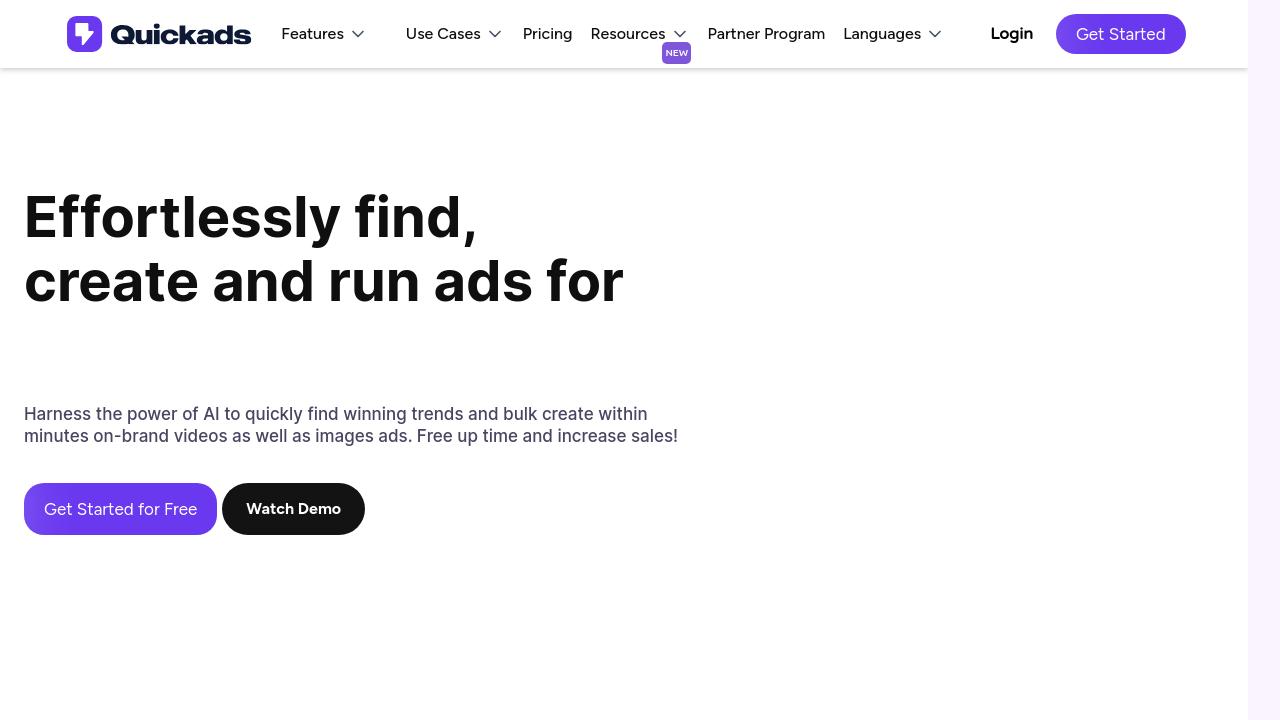Click the headline 'Effortlessly find,'
Viewport: 1280px width, 720px height.
[x=250, y=218]
